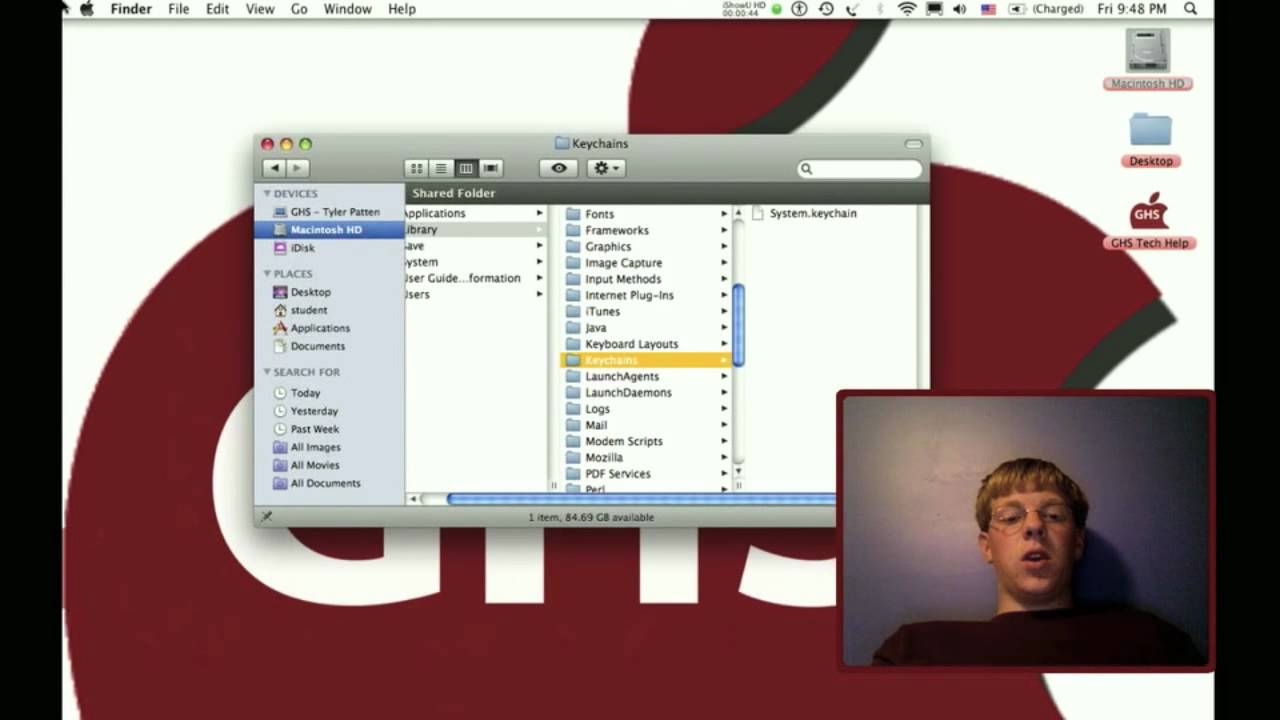The height and width of the screenshot is (720, 1280).
Task: Click the US flag input menu
Action: pos(987,9)
